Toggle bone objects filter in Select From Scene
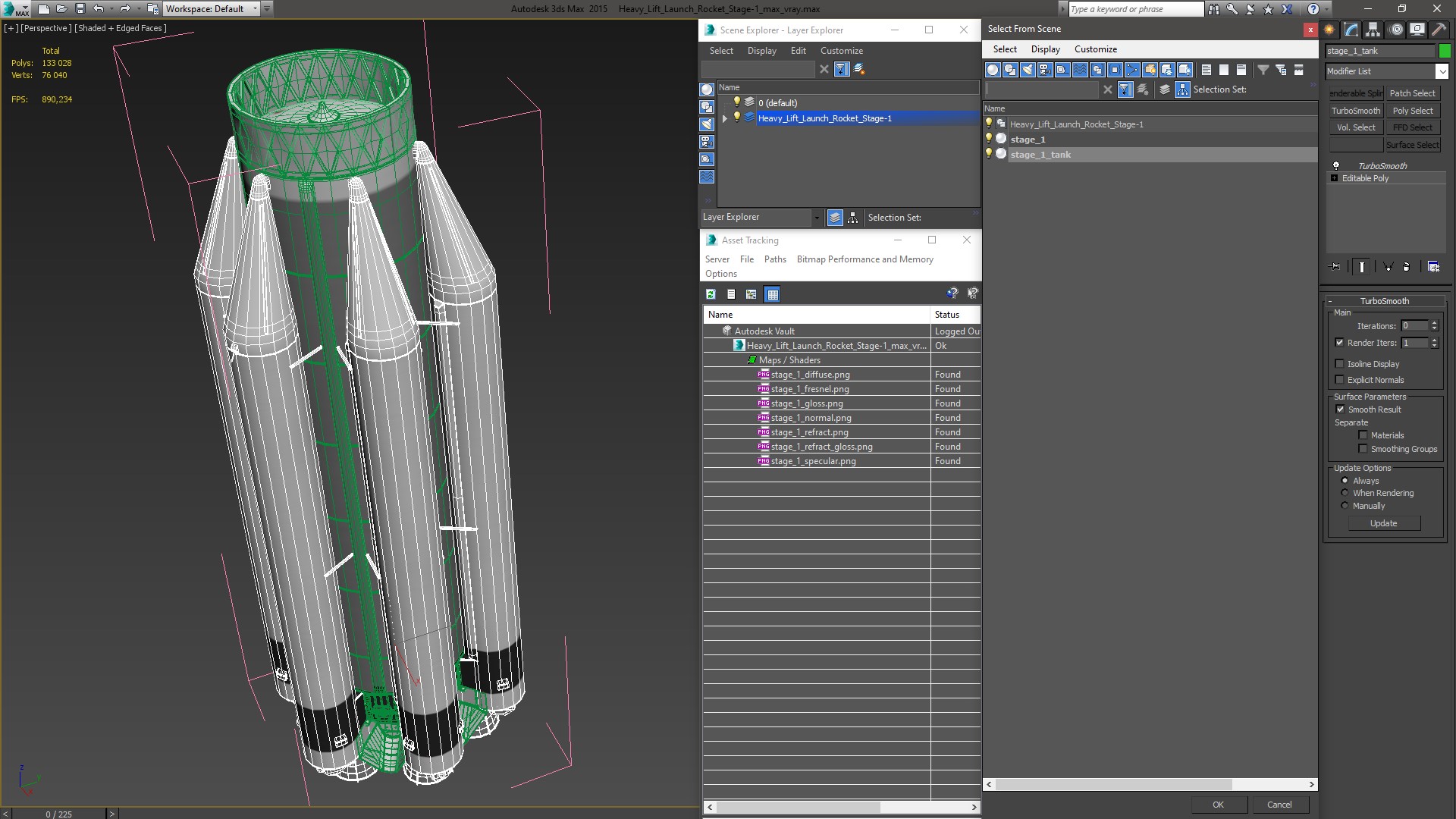The image size is (1456, 819). pyautogui.click(x=1132, y=70)
